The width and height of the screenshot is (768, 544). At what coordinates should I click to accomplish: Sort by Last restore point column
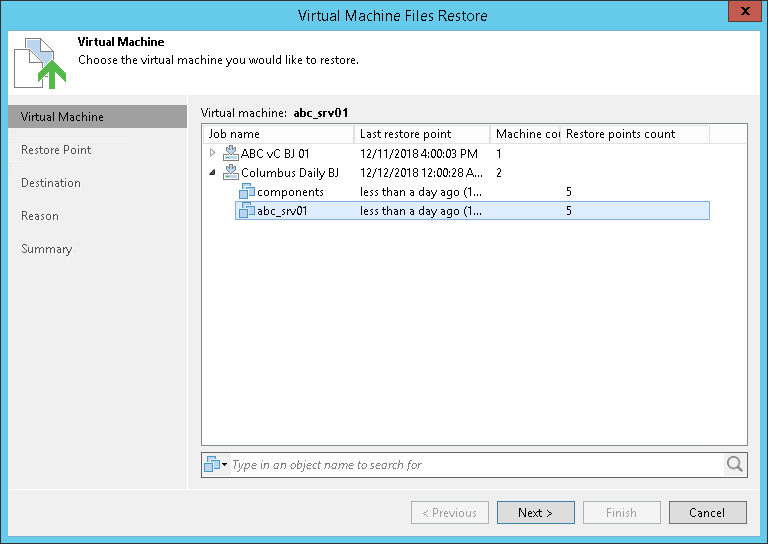pyautogui.click(x=422, y=134)
